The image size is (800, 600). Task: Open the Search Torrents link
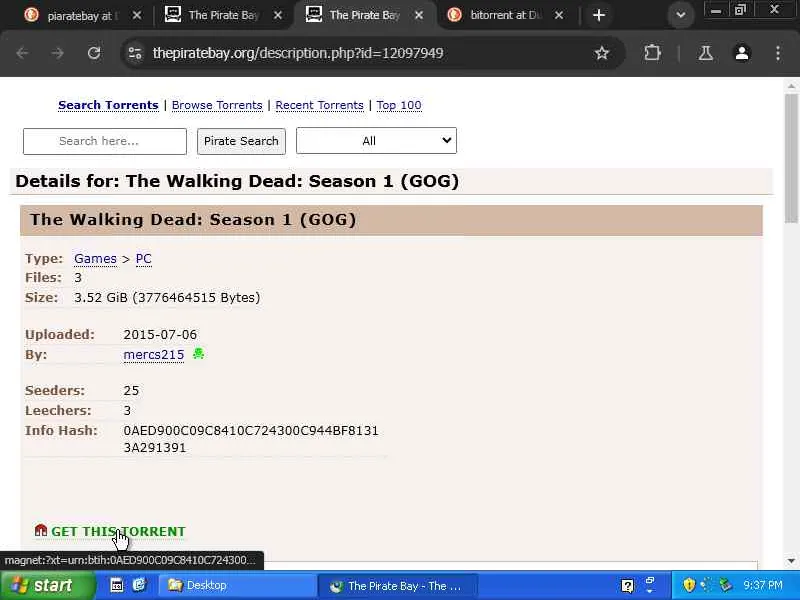pyautogui.click(x=108, y=105)
